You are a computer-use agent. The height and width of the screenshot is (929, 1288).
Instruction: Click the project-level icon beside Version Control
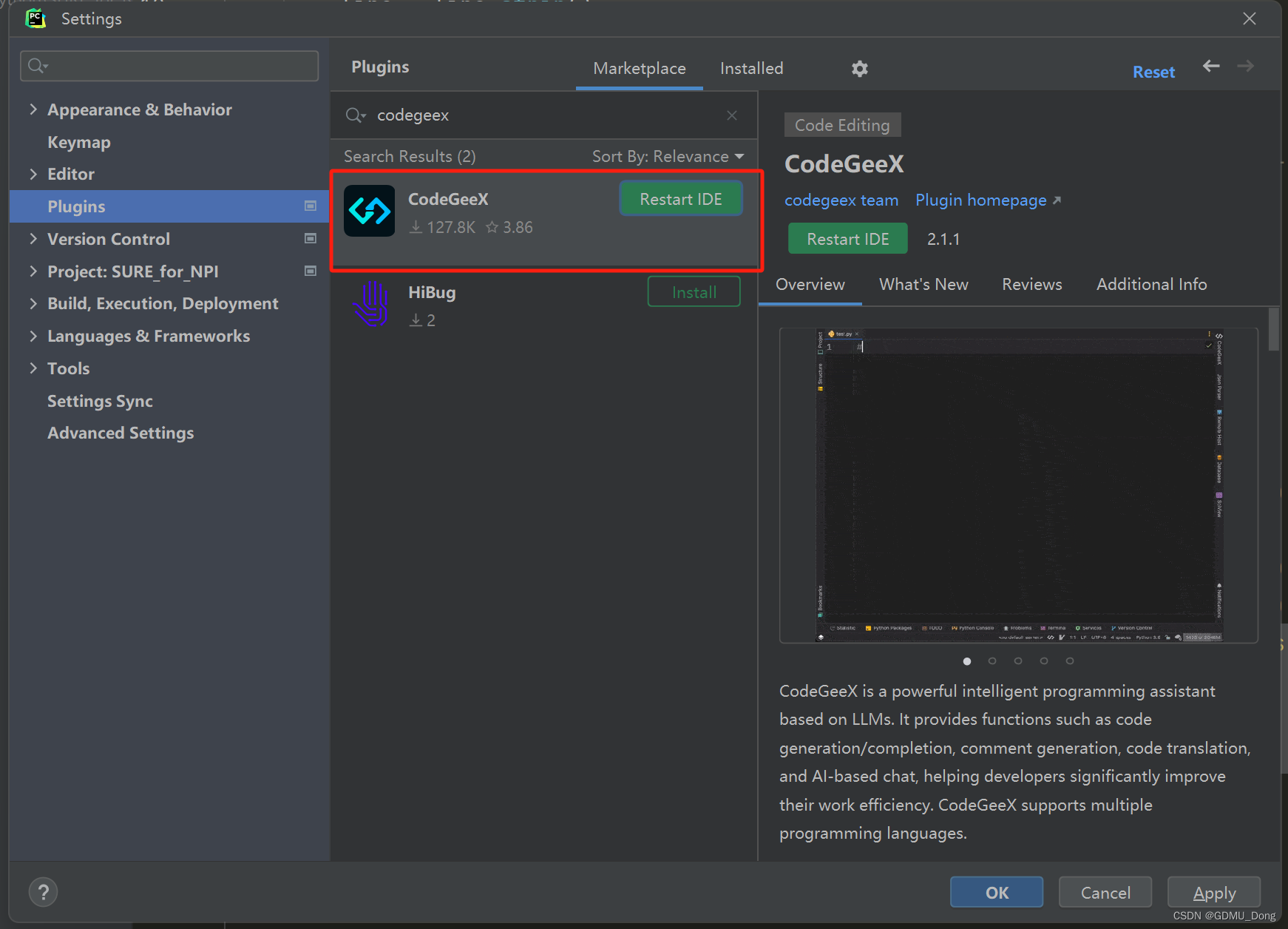point(311,239)
